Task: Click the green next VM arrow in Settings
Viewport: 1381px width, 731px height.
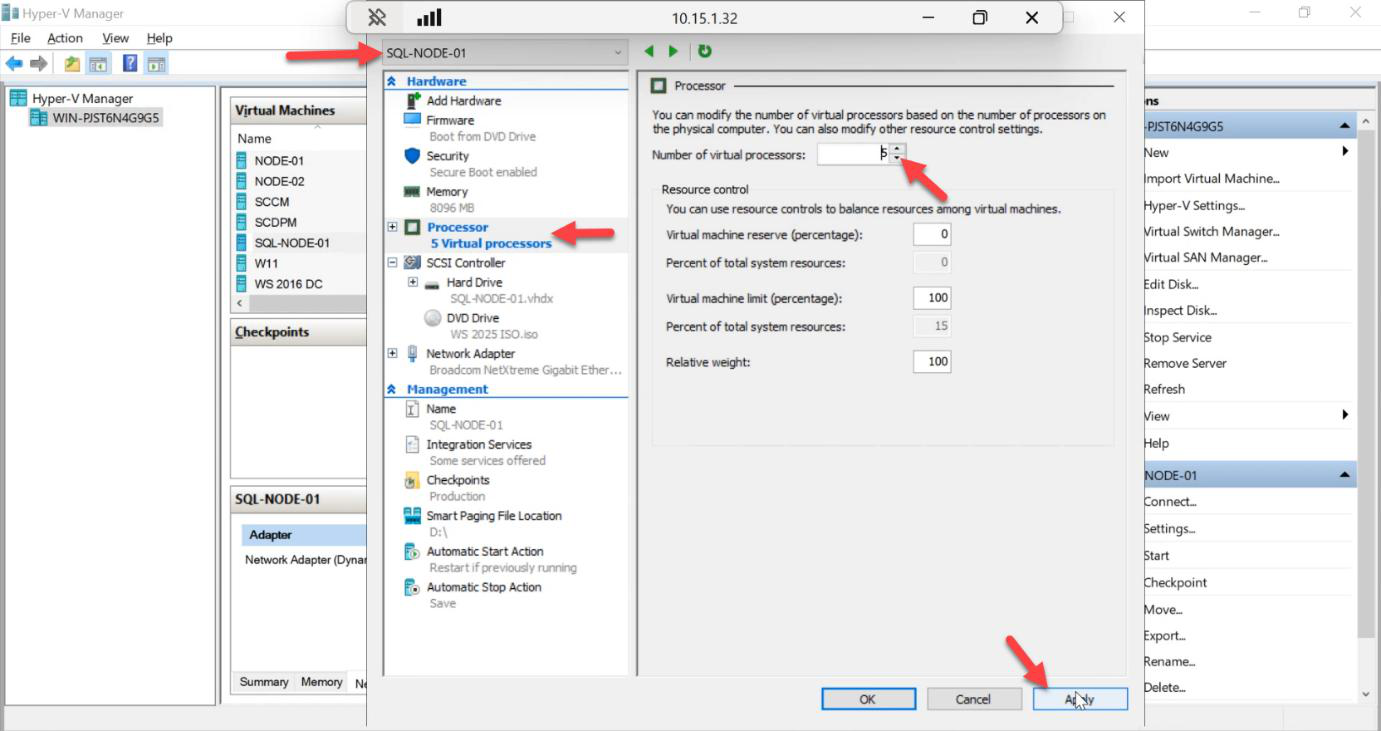Action: (673, 51)
